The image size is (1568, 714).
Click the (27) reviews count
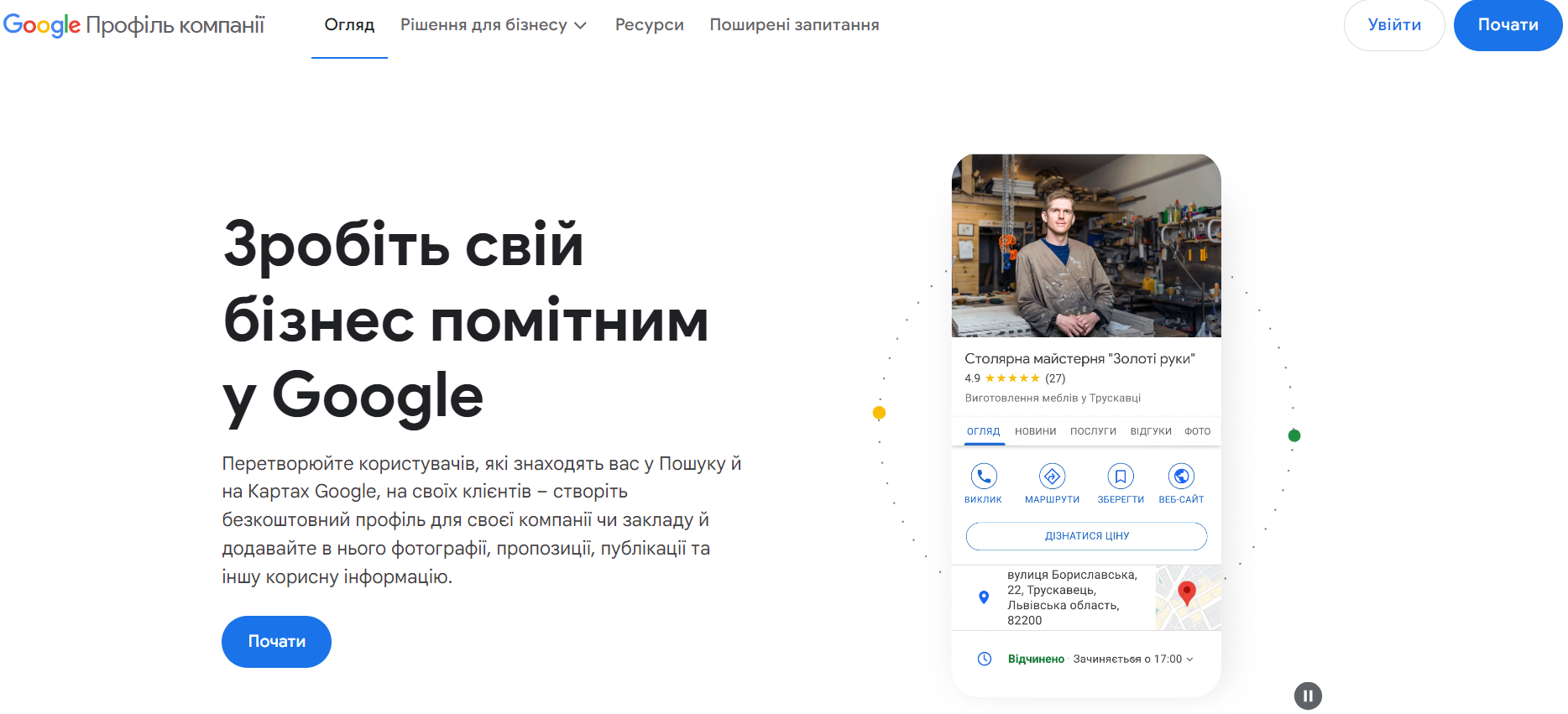(1055, 378)
